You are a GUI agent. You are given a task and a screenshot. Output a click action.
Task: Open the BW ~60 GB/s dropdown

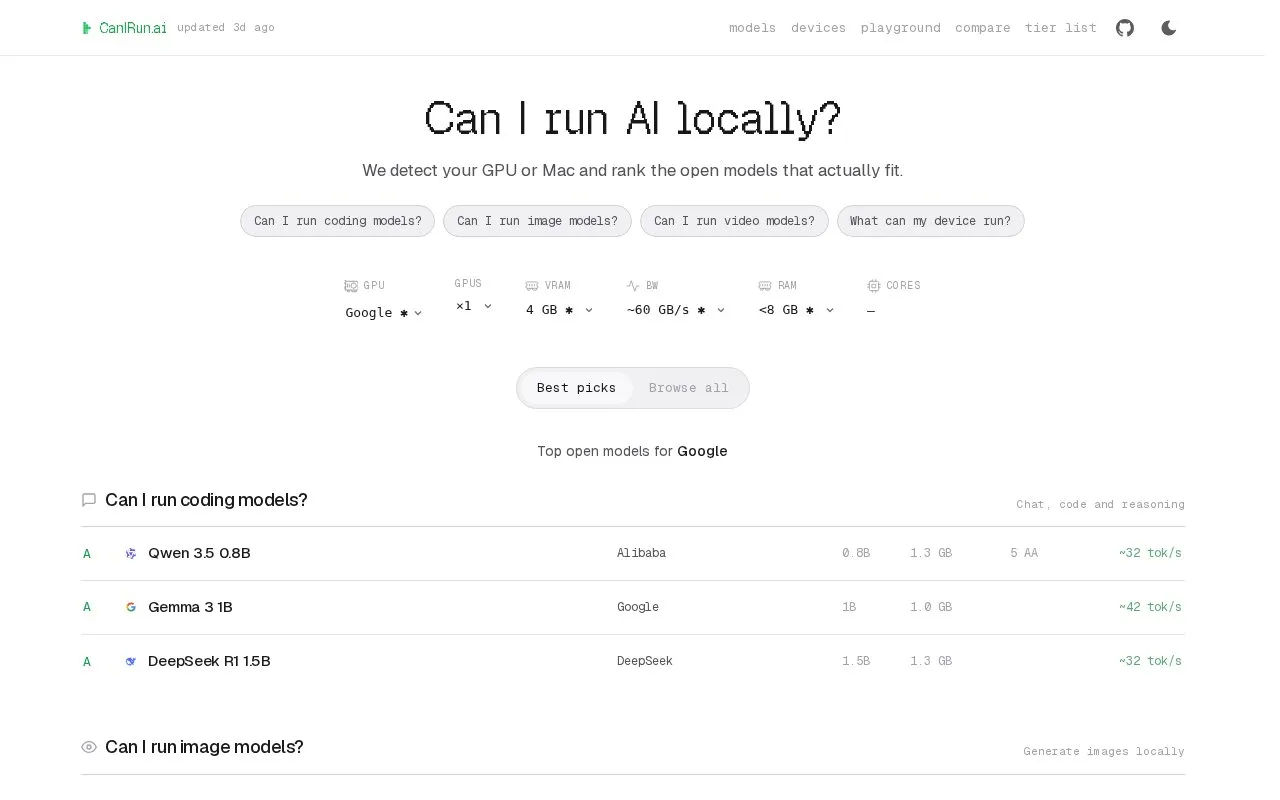coord(676,310)
